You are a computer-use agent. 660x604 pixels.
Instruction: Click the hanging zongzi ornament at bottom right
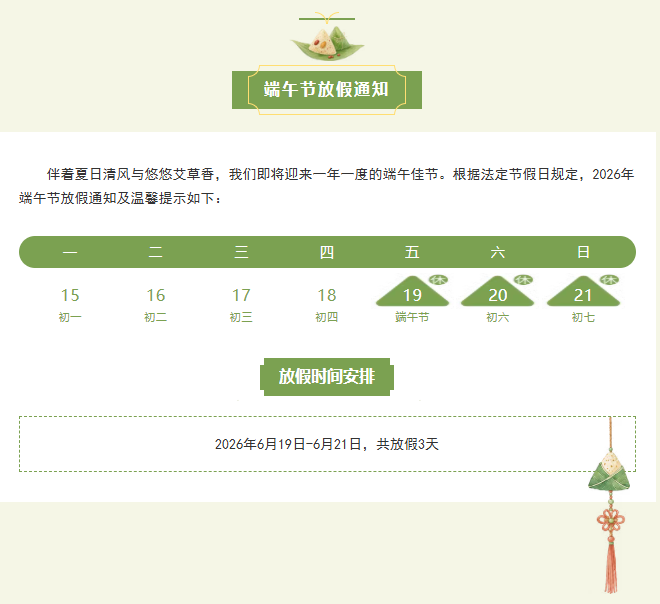coord(609,471)
